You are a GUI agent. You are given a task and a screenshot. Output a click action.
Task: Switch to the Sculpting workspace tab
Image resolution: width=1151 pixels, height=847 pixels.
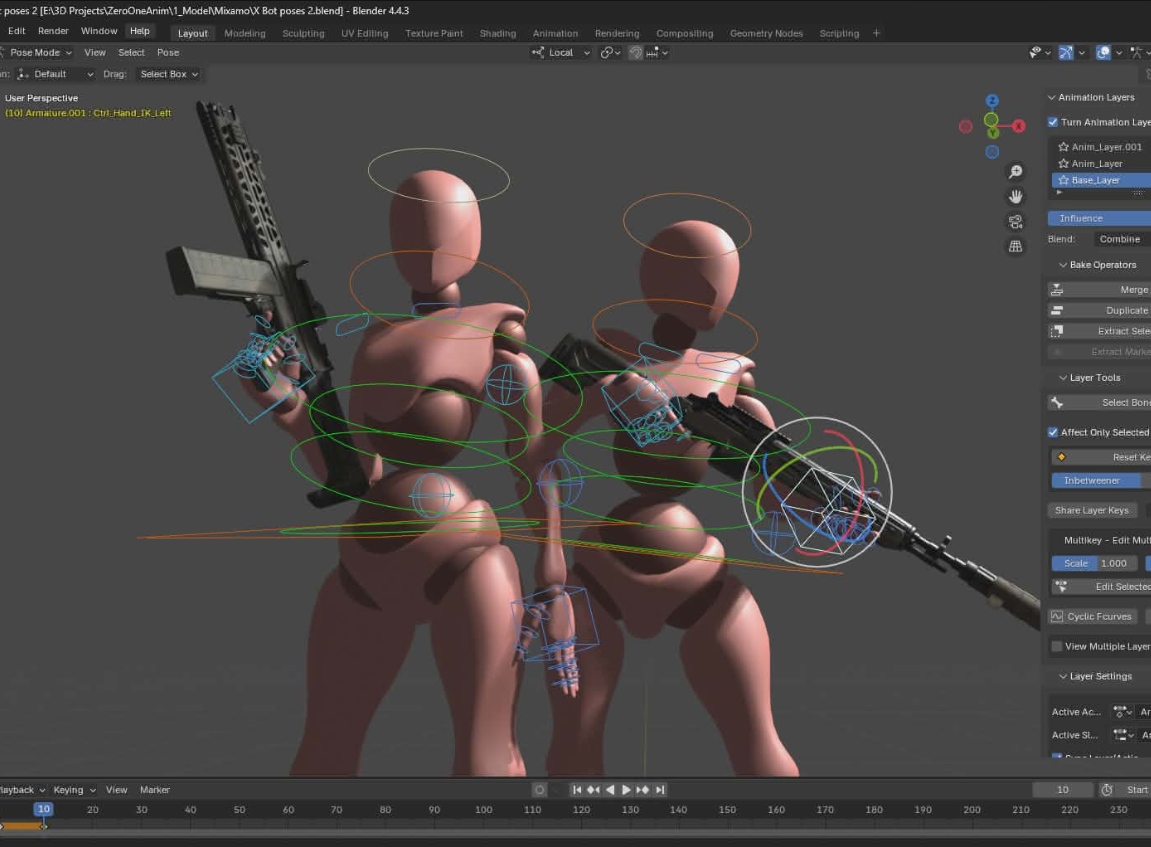coord(303,33)
